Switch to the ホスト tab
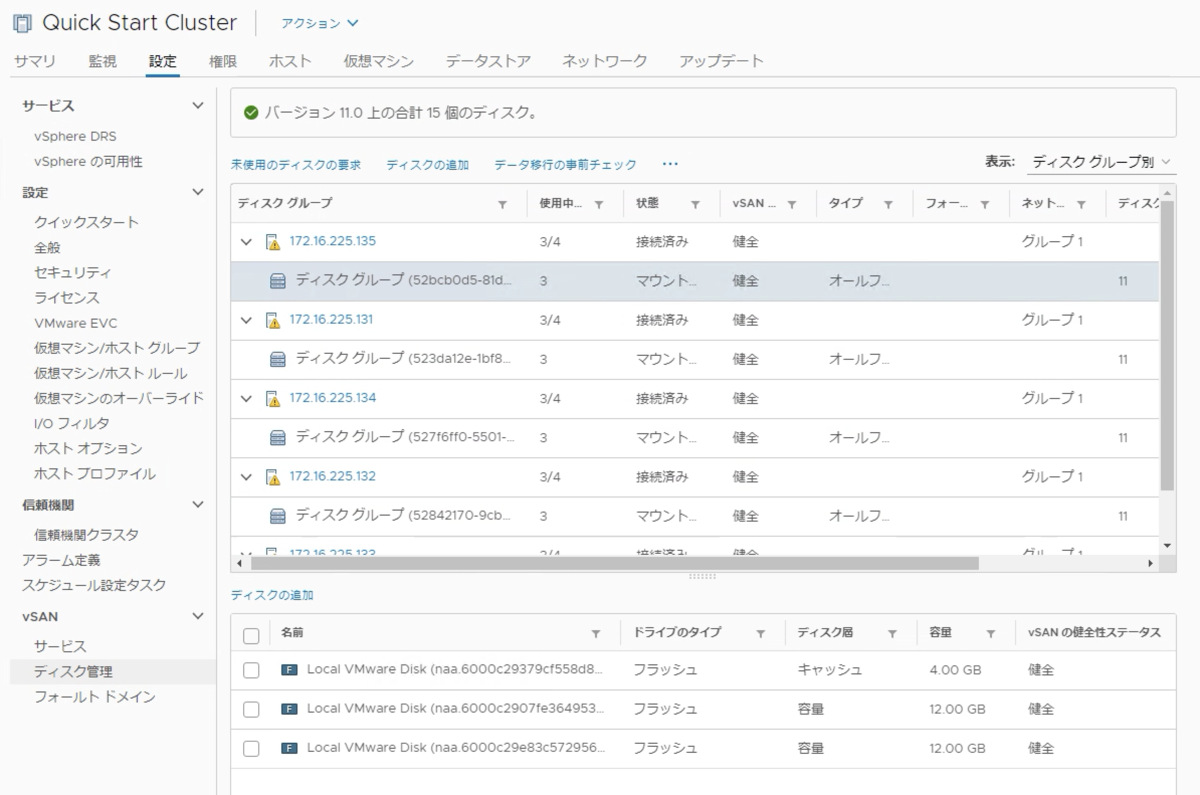The image size is (1200, 795). click(x=290, y=61)
